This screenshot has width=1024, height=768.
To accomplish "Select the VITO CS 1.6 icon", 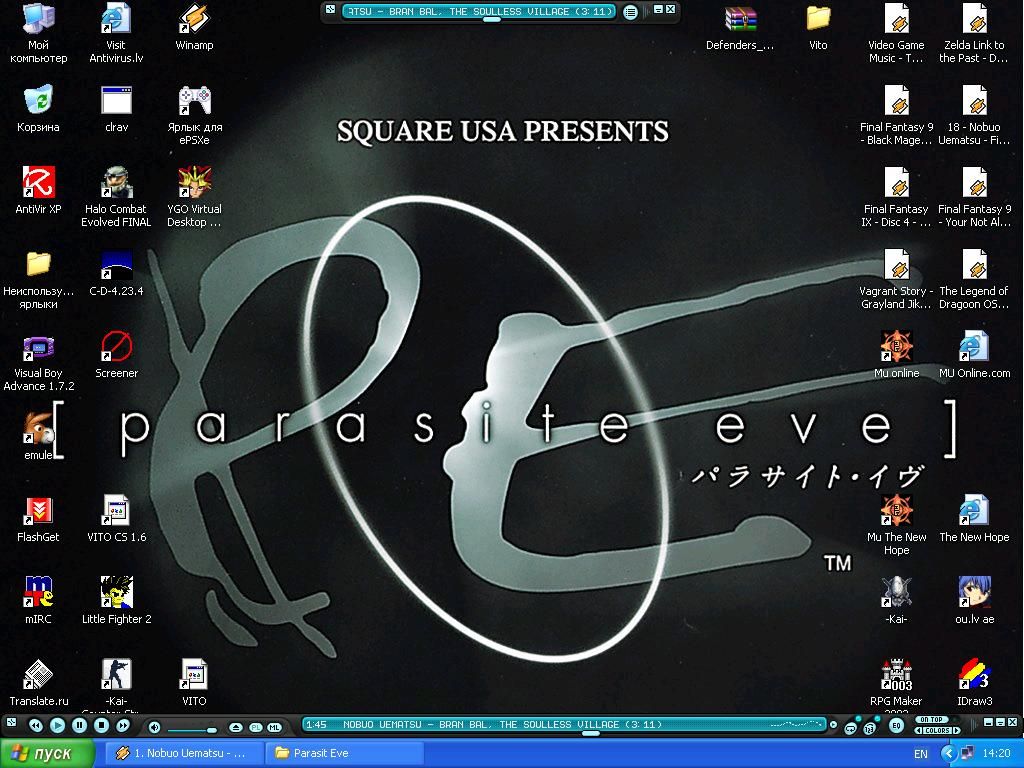I will point(116,519).
